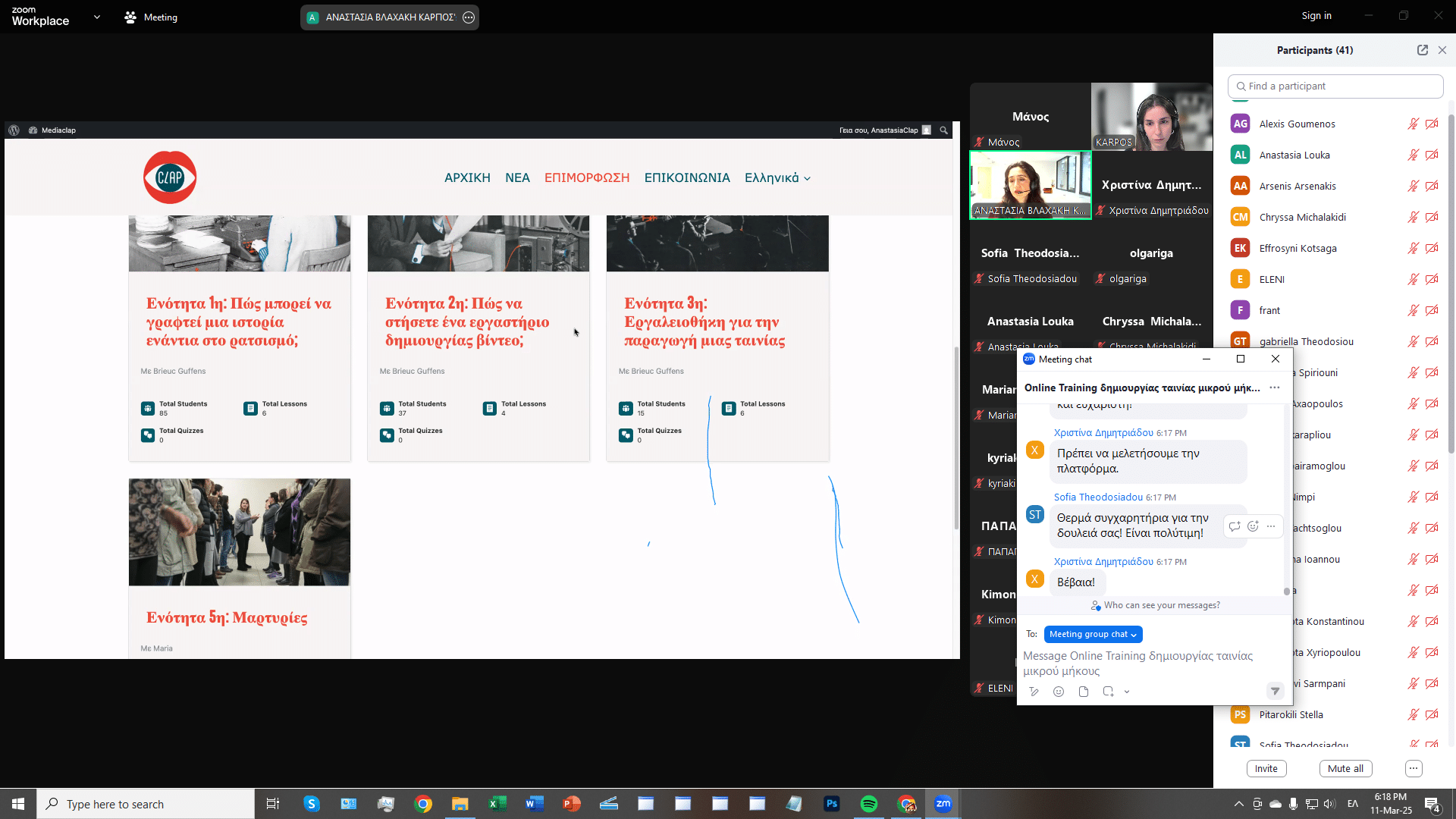Viewport: 1456px width, 819px height.
Task: Click the website search magnifier icon
Action: (x=944, y=130)
